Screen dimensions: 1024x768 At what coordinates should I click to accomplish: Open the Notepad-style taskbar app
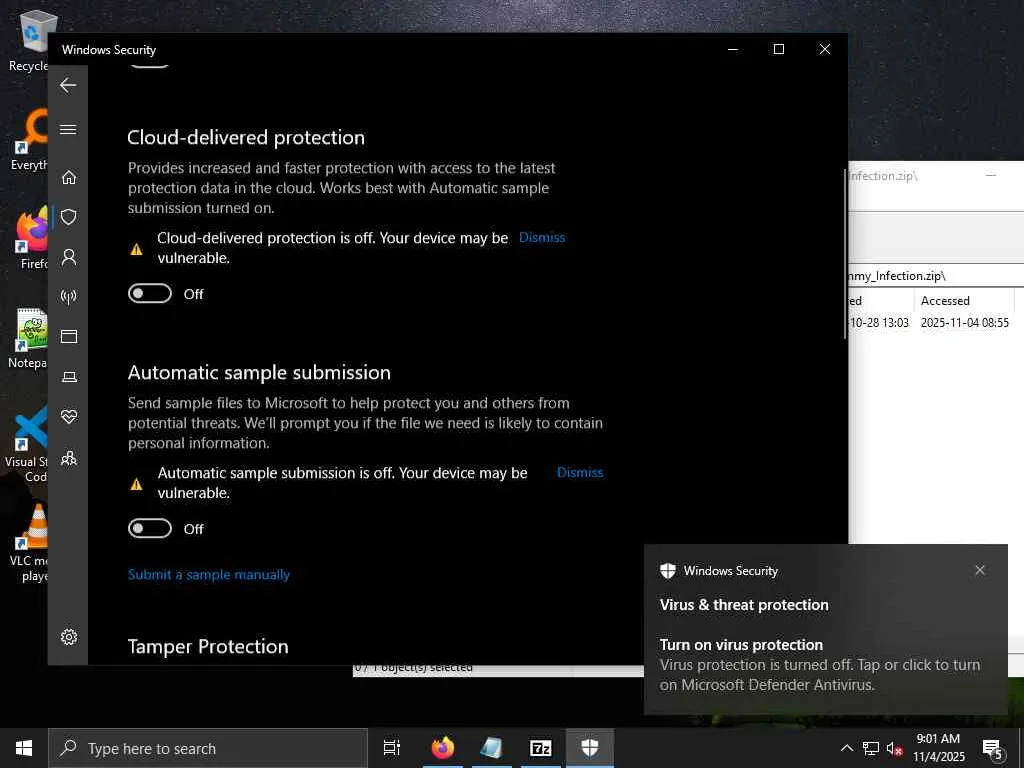[x=491, y=748]
